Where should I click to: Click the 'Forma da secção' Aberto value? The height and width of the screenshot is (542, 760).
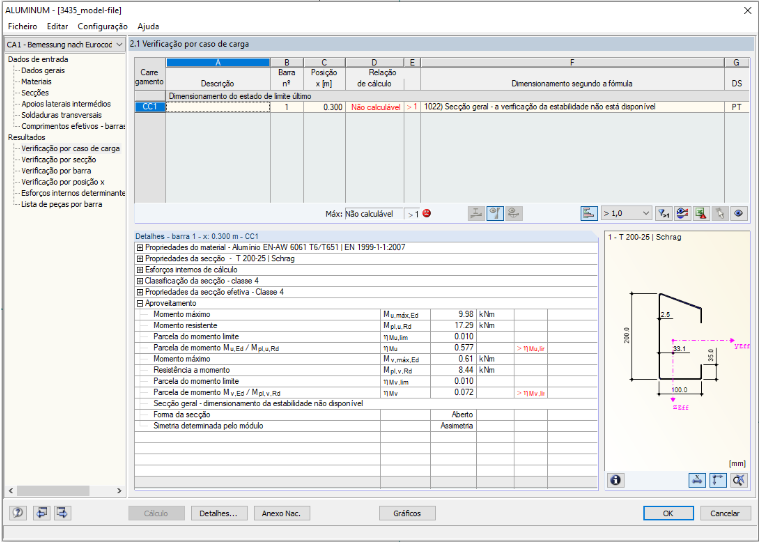453,414
